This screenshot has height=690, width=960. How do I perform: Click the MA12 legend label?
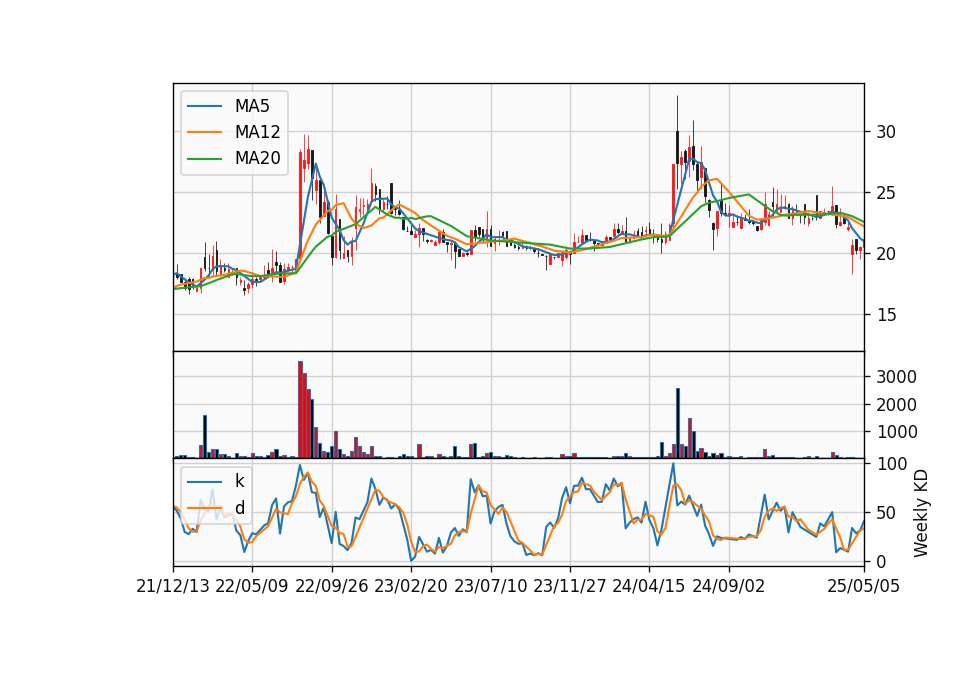257,132
